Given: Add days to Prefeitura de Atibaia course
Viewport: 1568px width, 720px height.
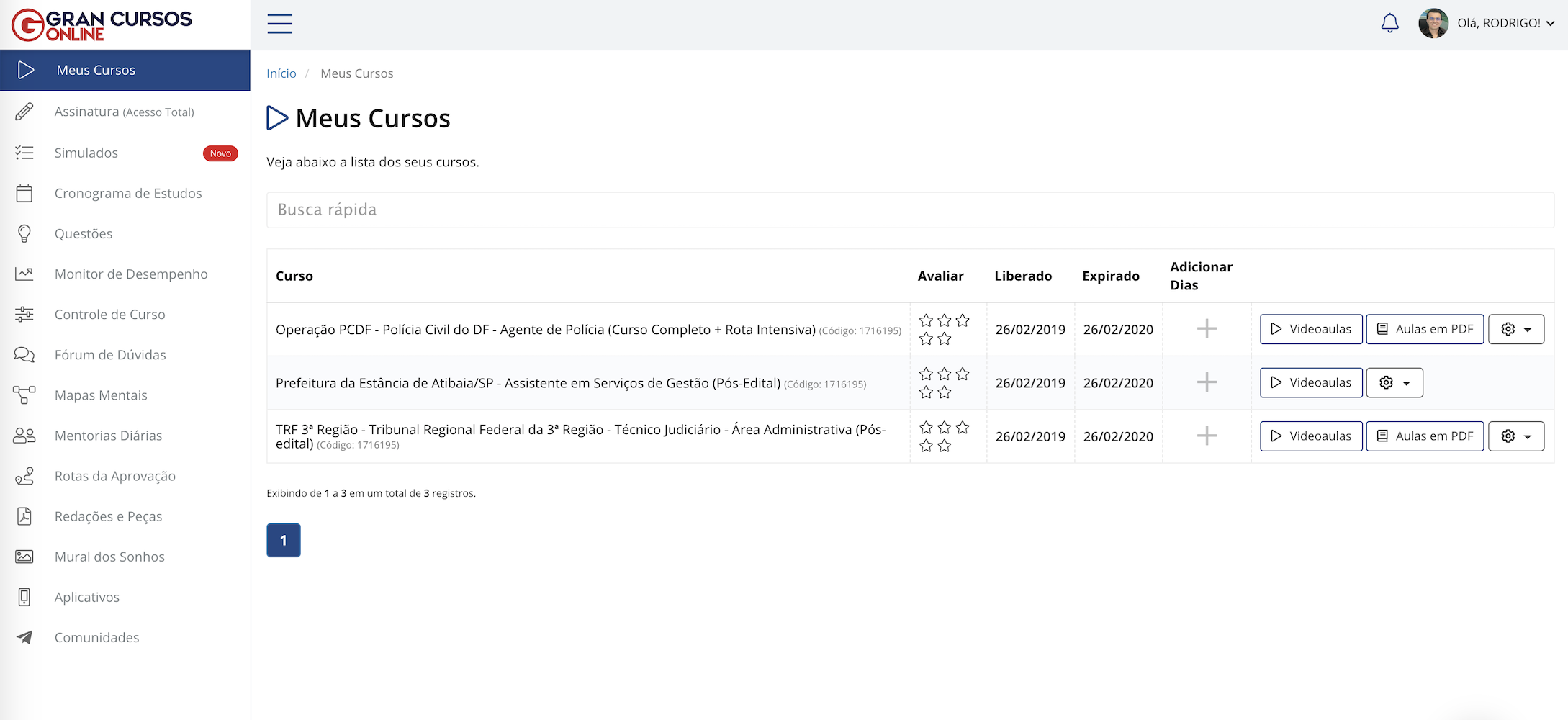Looking at the screenshot, I should [x=1207, y=382].
